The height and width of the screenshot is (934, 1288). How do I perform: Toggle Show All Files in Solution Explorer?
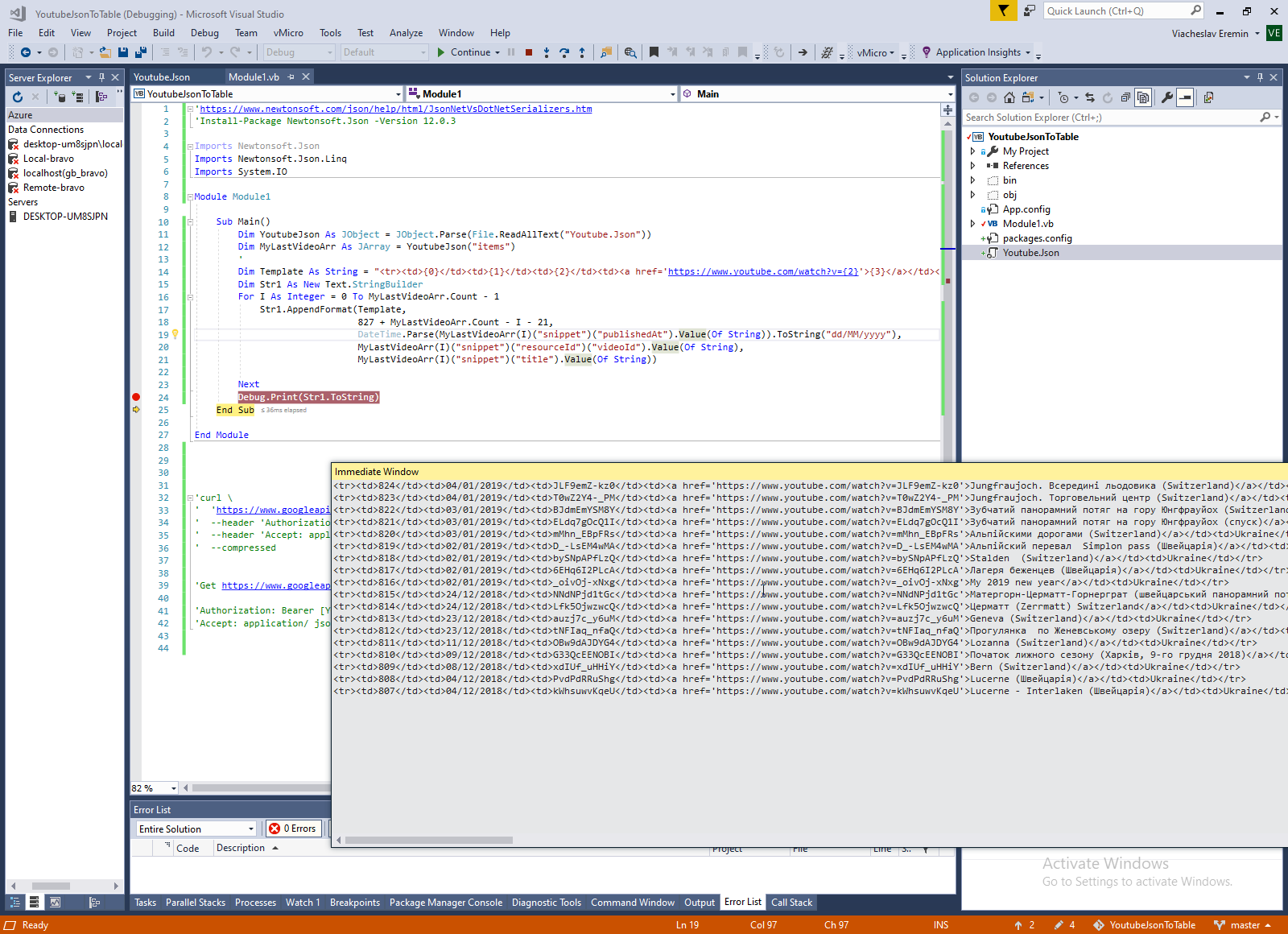point(1143,97)
